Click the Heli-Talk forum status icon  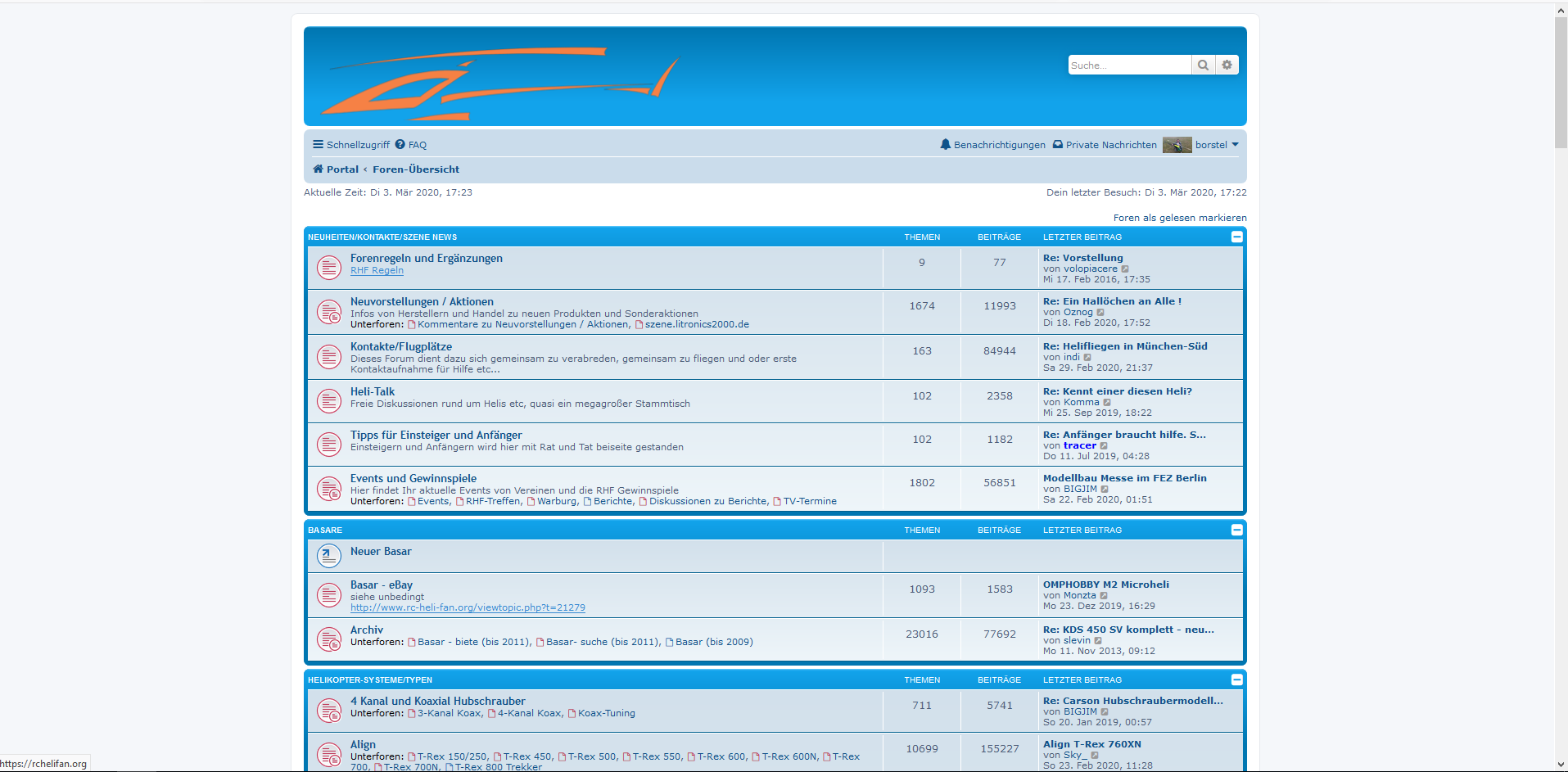coord(329,401)
